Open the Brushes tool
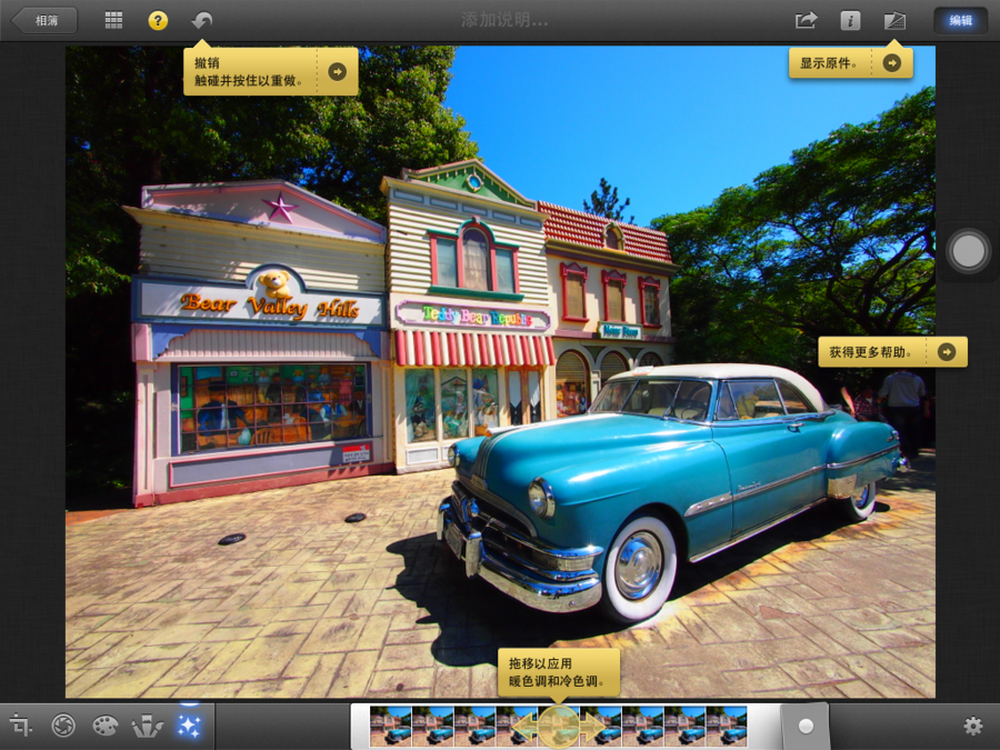 coord(147,725)
